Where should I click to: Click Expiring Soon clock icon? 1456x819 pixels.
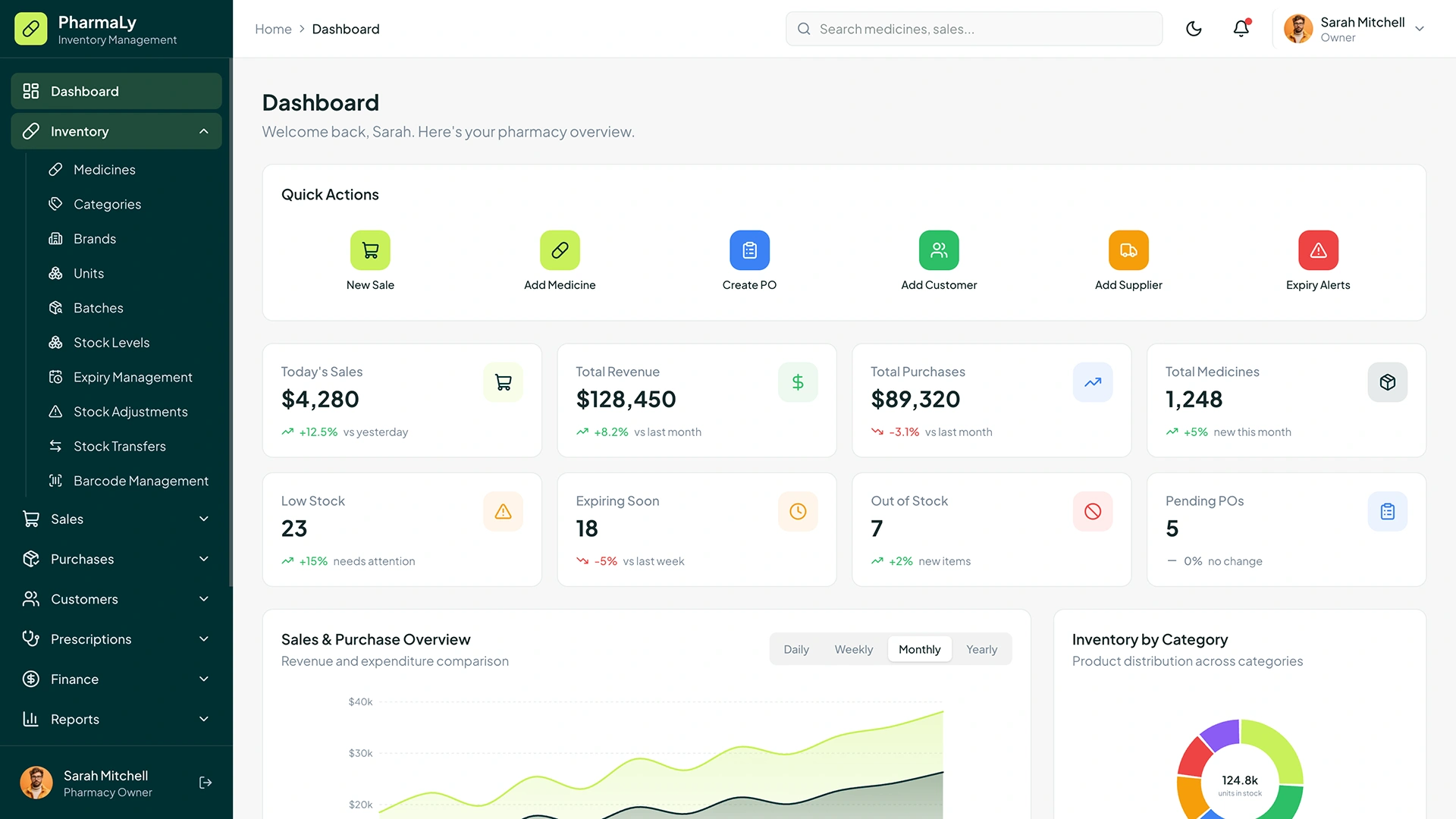tap(798, 511)
